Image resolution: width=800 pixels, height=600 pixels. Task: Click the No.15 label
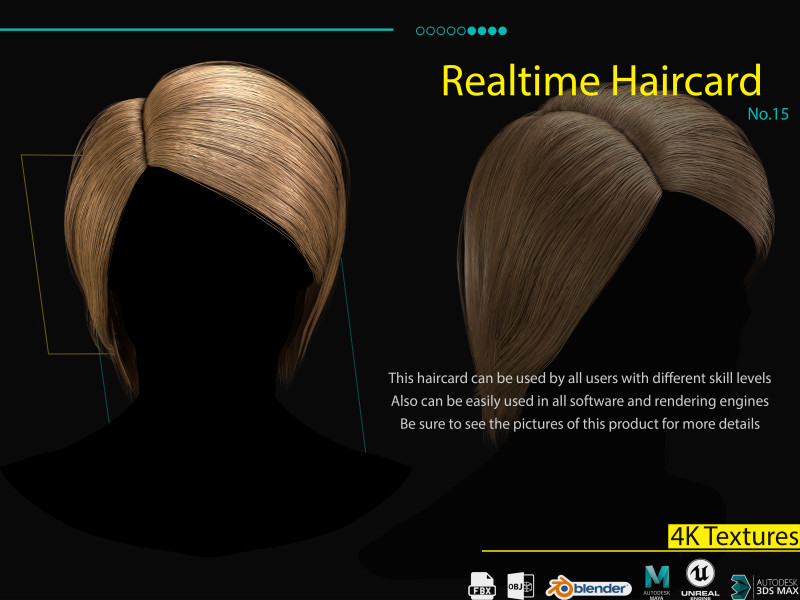coord(768,114)
